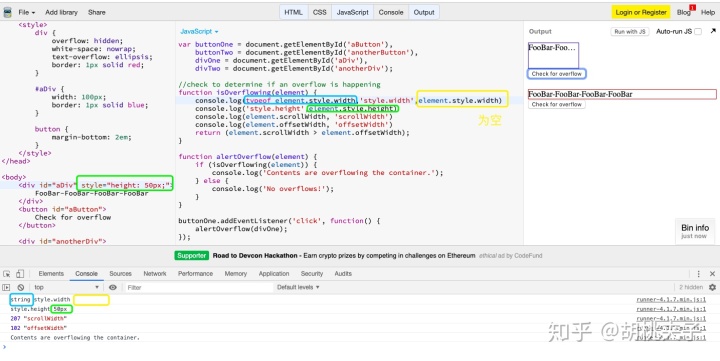Click the '2 hidden' messages indicator
Viewport: 720px width, 361px height.
click(691, 288)
